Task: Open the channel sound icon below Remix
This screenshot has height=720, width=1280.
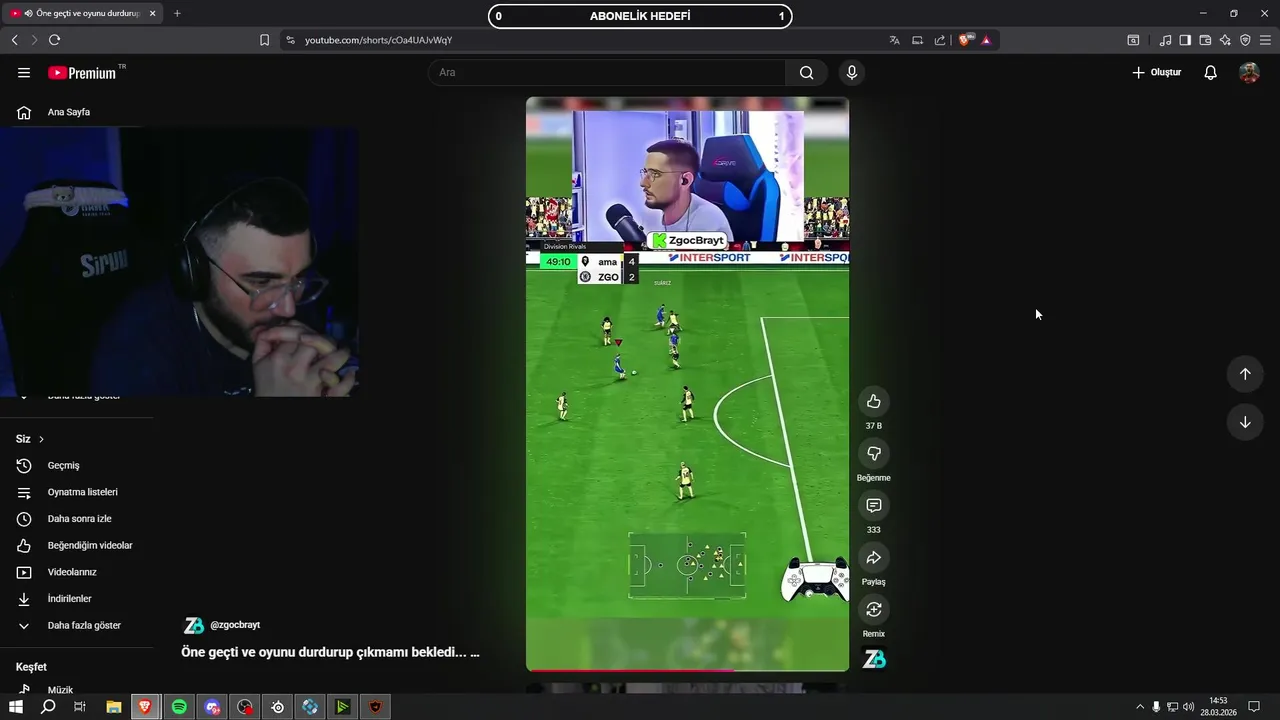Action: coord(873,659)
